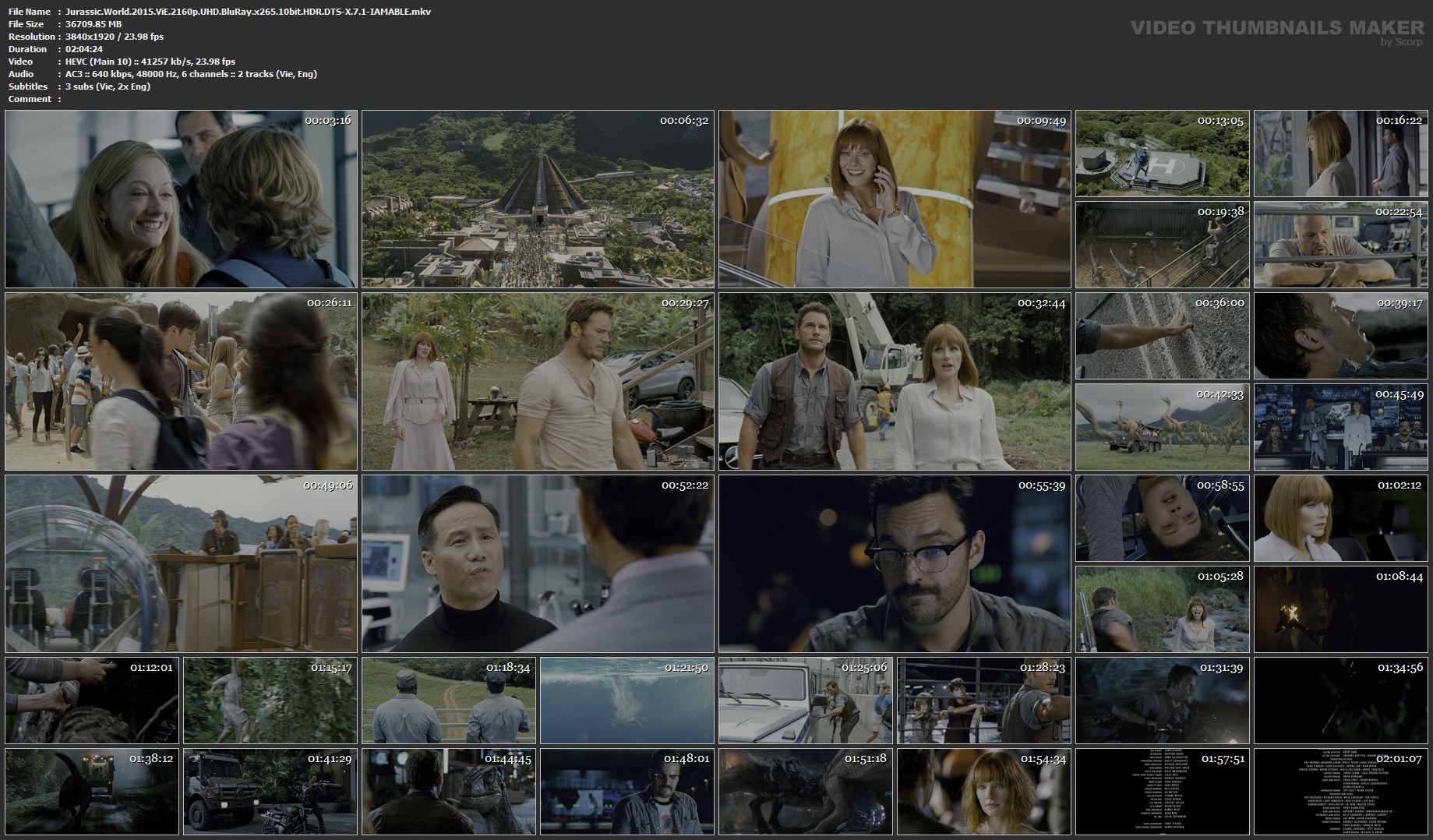The image size is (1433, 840).
Task: Open the control room thumbnail at 00:45:49
Action: point(1341,428)
